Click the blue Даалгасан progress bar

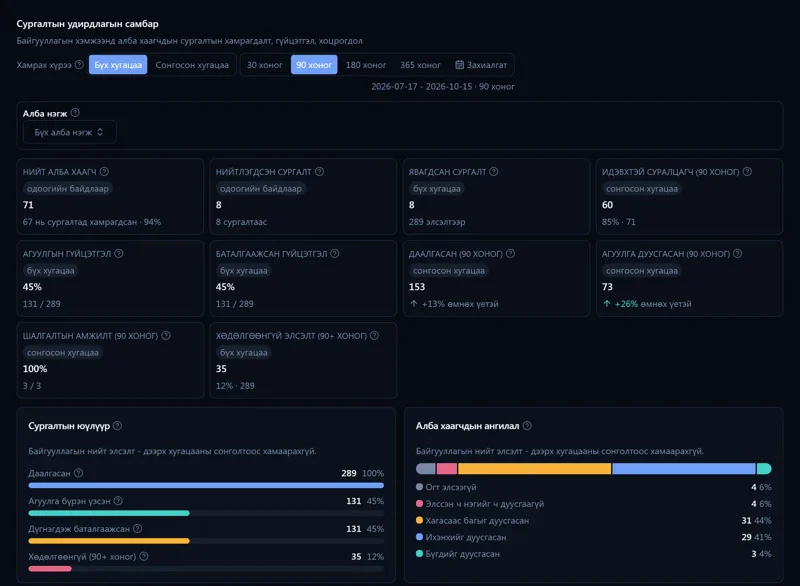(x=206, y=486)
